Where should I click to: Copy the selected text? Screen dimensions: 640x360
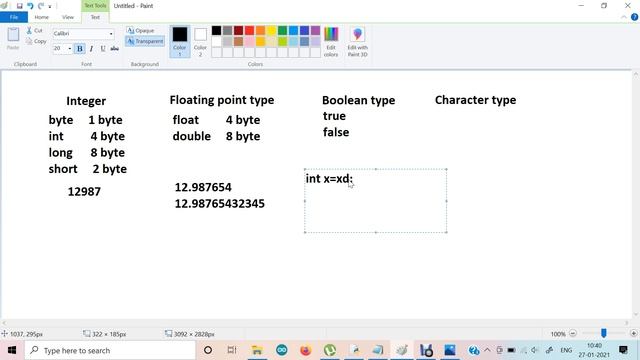pos(36,41)
